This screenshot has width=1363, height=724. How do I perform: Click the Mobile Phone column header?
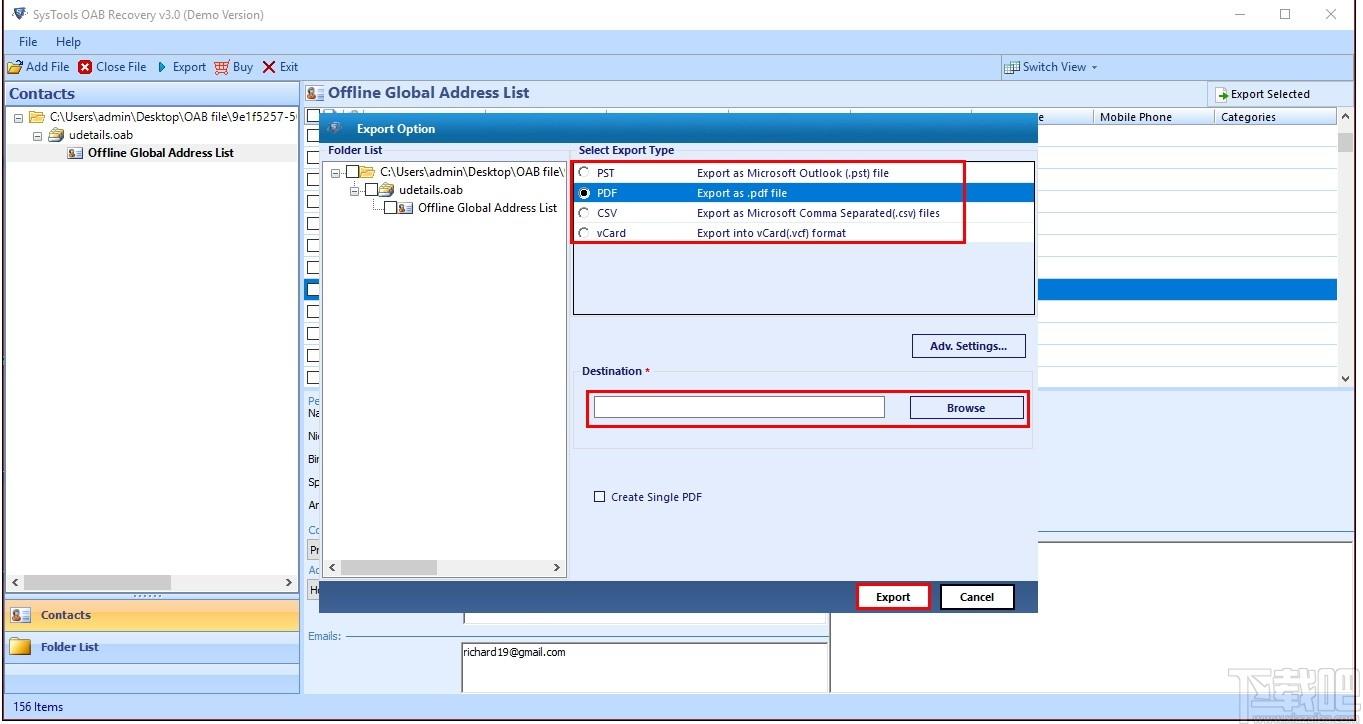coord(1154,117)
